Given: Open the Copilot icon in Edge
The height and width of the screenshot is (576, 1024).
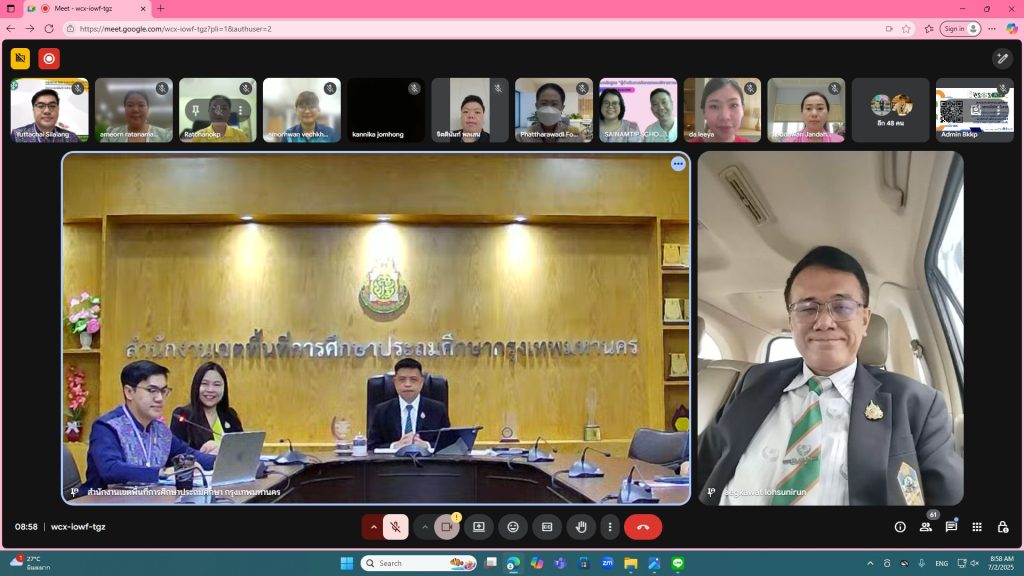Looking at the screenshot, I should point(1012,29).
